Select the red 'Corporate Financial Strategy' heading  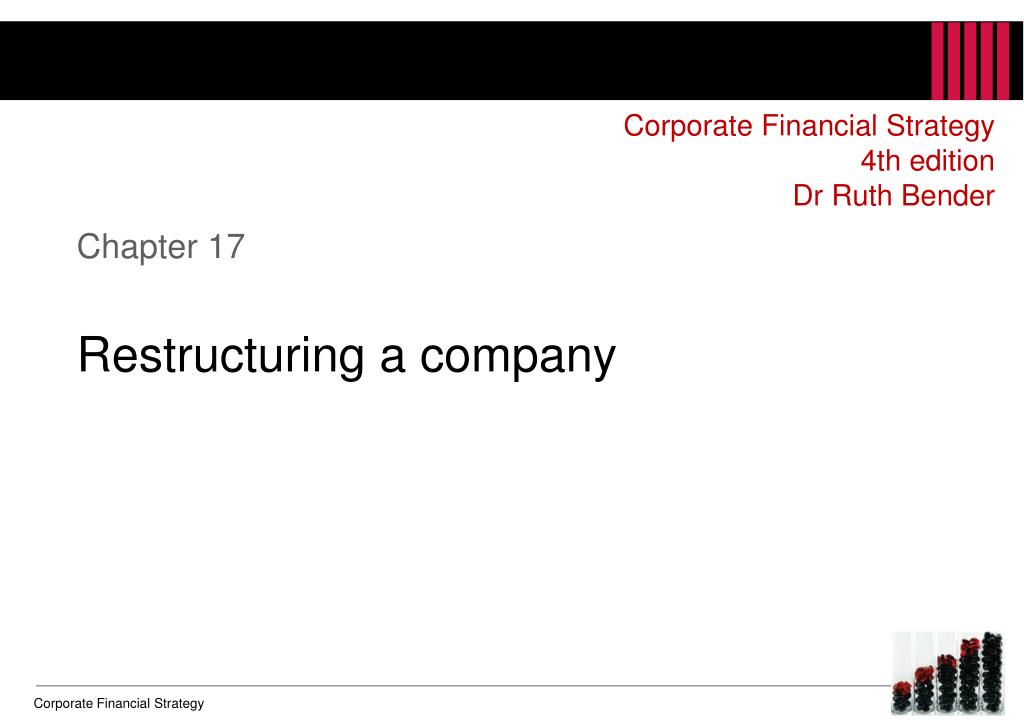coord(808,126)
